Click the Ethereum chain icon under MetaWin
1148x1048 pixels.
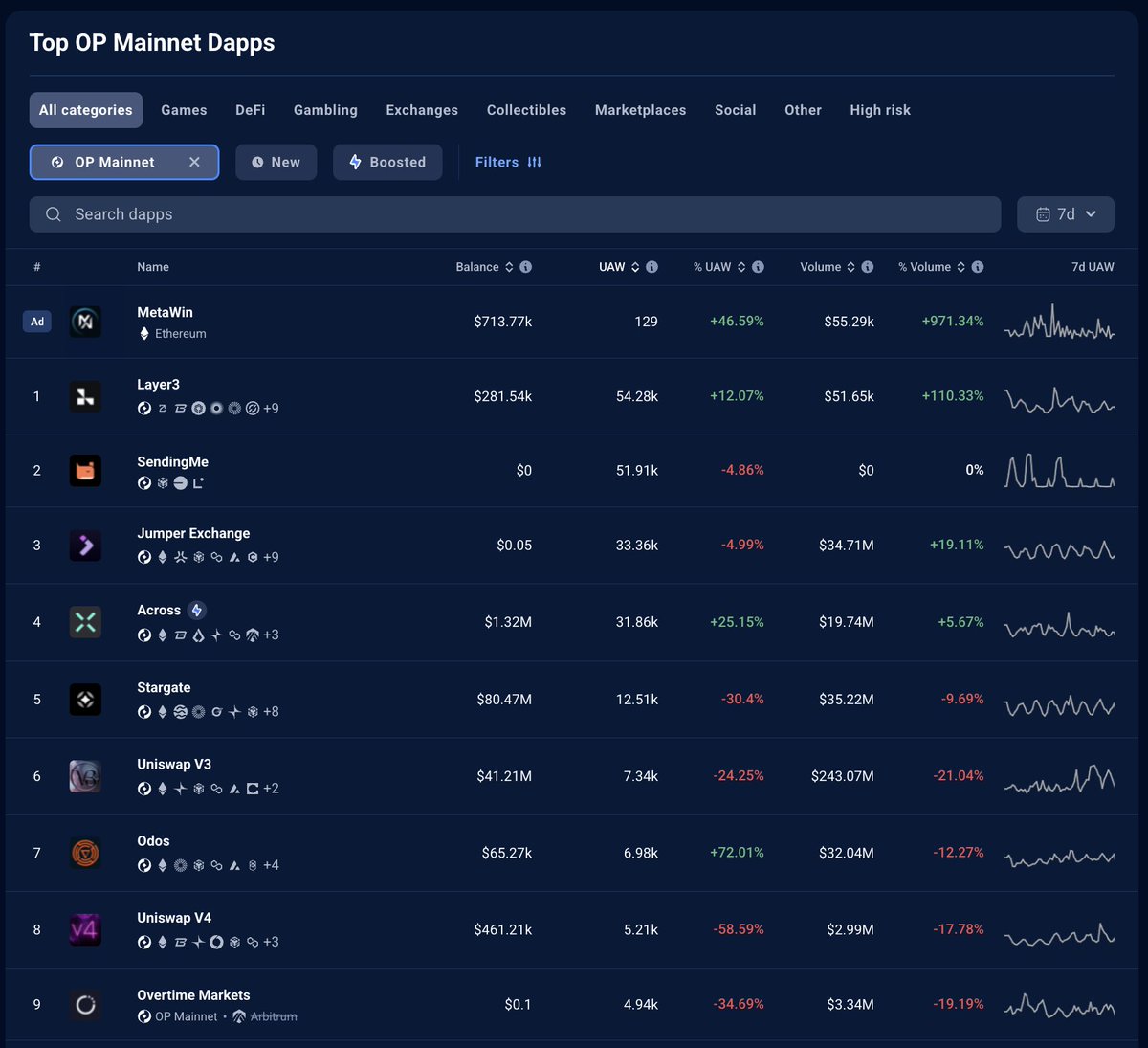(144, 334)
